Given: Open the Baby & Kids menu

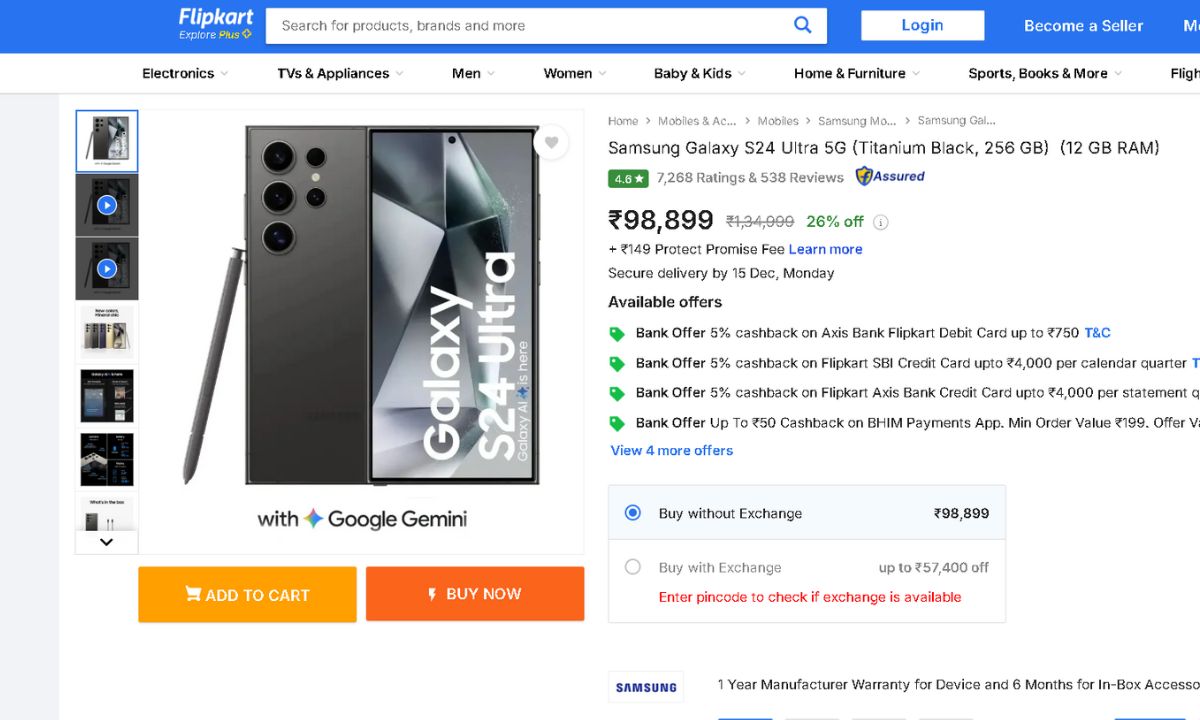Looking at the screenshot, I should (700, 73).
